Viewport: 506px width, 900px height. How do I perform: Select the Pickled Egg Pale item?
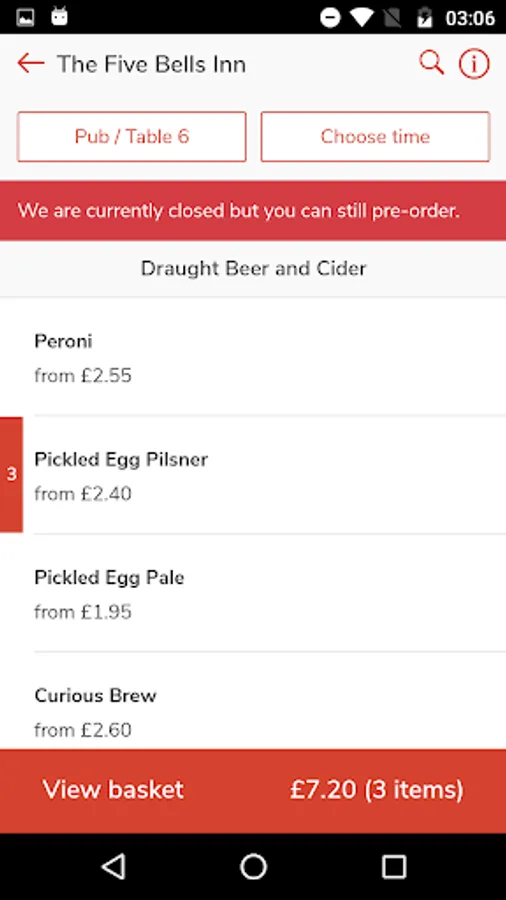[x=253, y=593]
